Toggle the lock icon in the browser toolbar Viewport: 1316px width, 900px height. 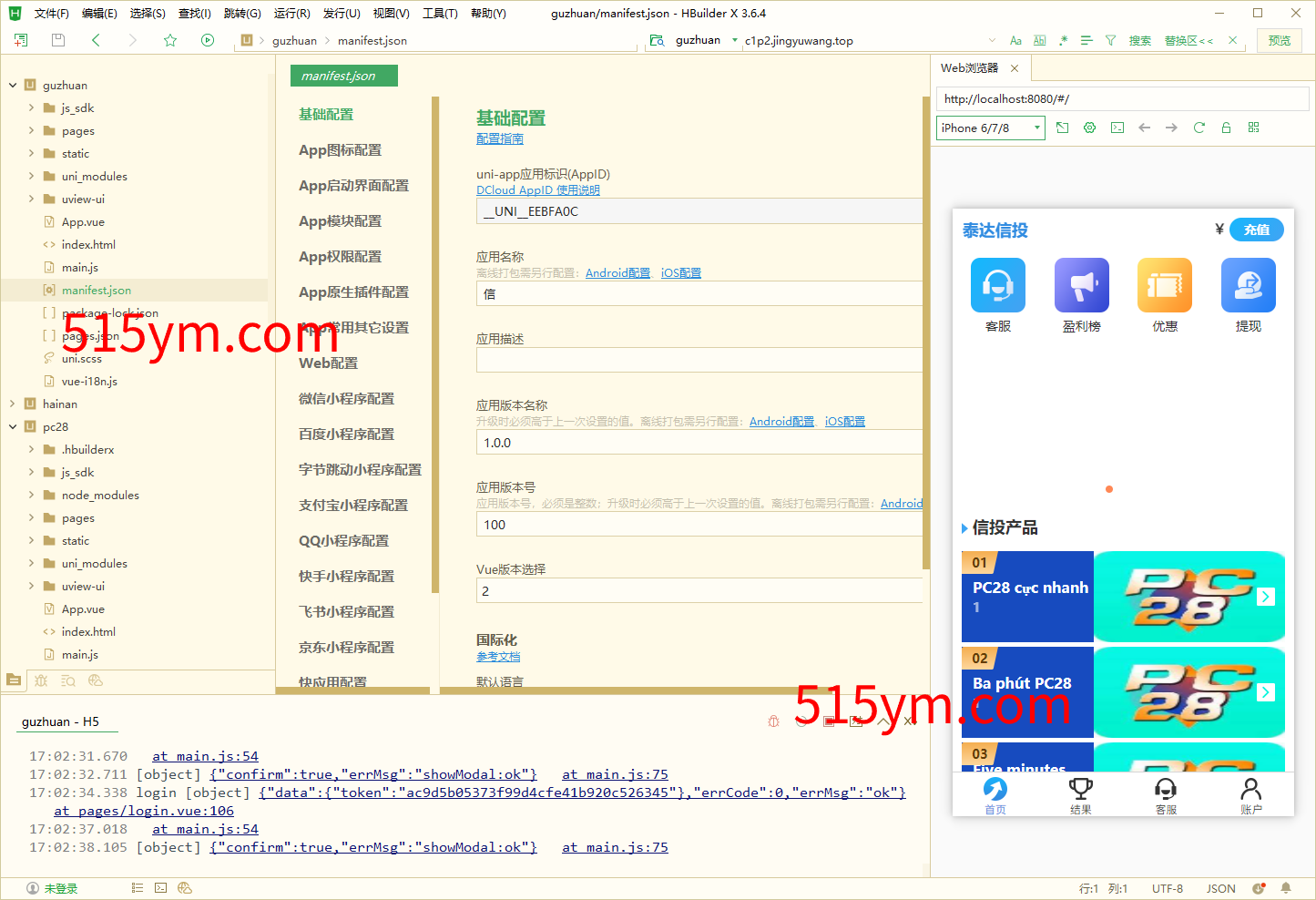[1226, 128]
